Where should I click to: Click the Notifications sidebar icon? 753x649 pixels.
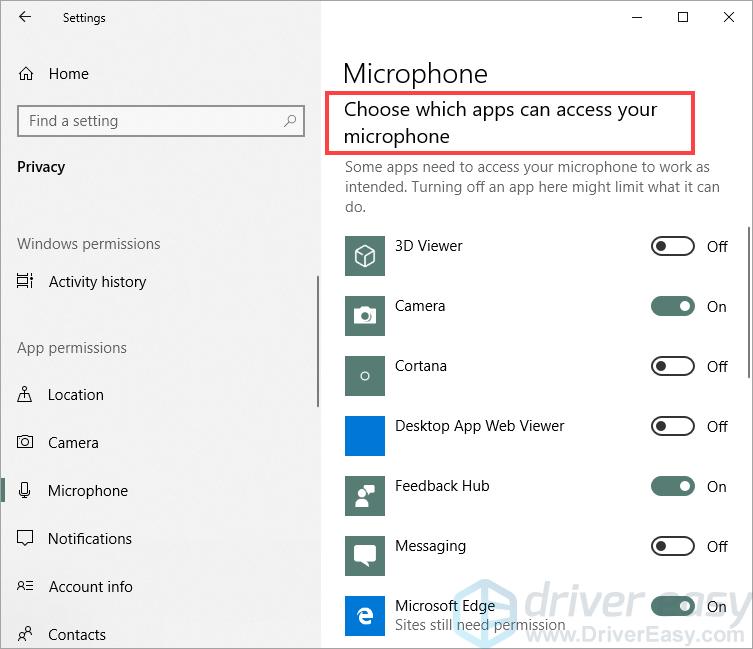pos(25,538)
